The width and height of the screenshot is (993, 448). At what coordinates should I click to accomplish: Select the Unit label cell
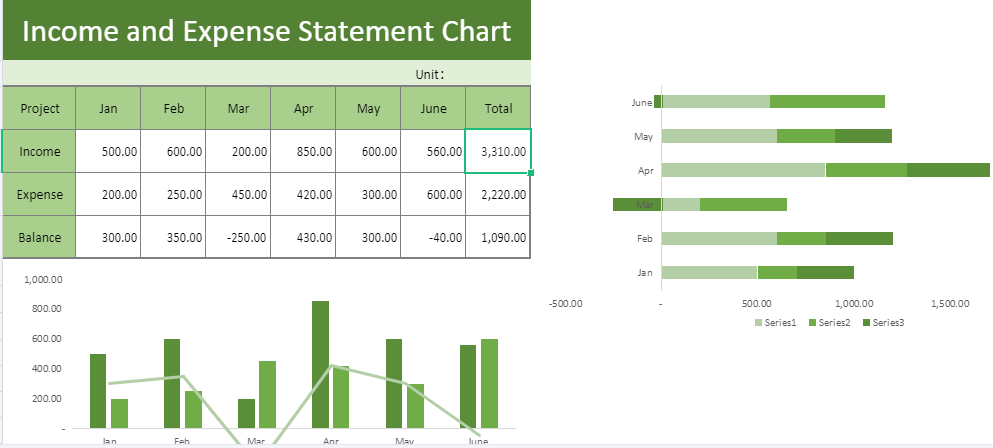coord(429,74)
